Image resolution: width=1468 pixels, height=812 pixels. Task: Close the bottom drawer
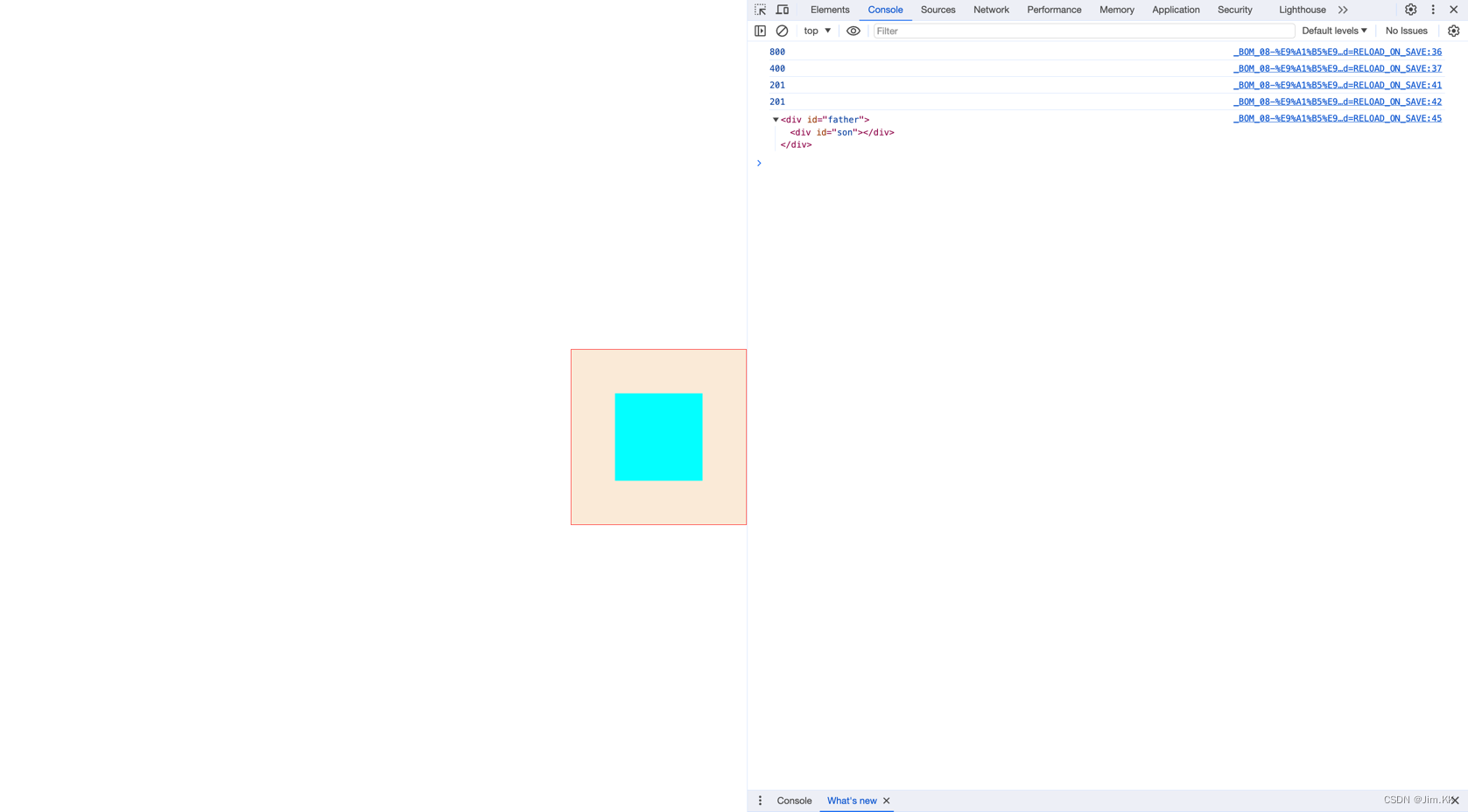point(1455,801)
